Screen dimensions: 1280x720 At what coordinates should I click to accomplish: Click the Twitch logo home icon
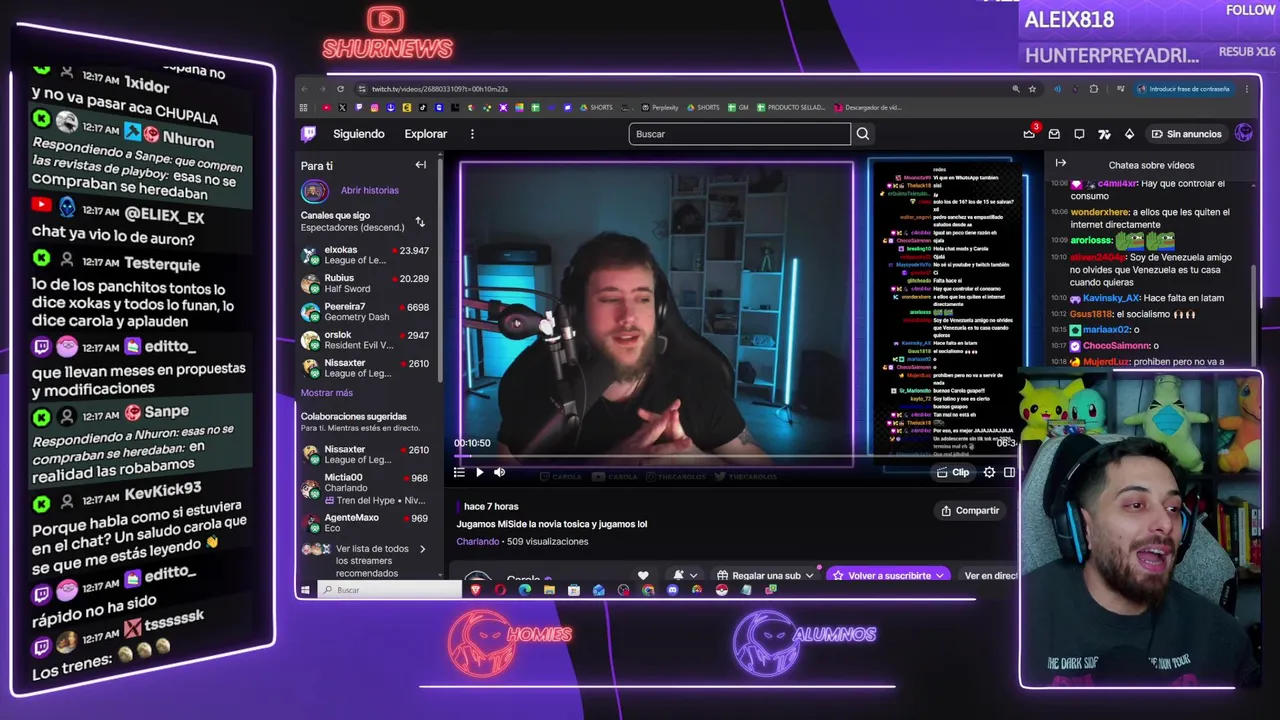click(309, 133)
